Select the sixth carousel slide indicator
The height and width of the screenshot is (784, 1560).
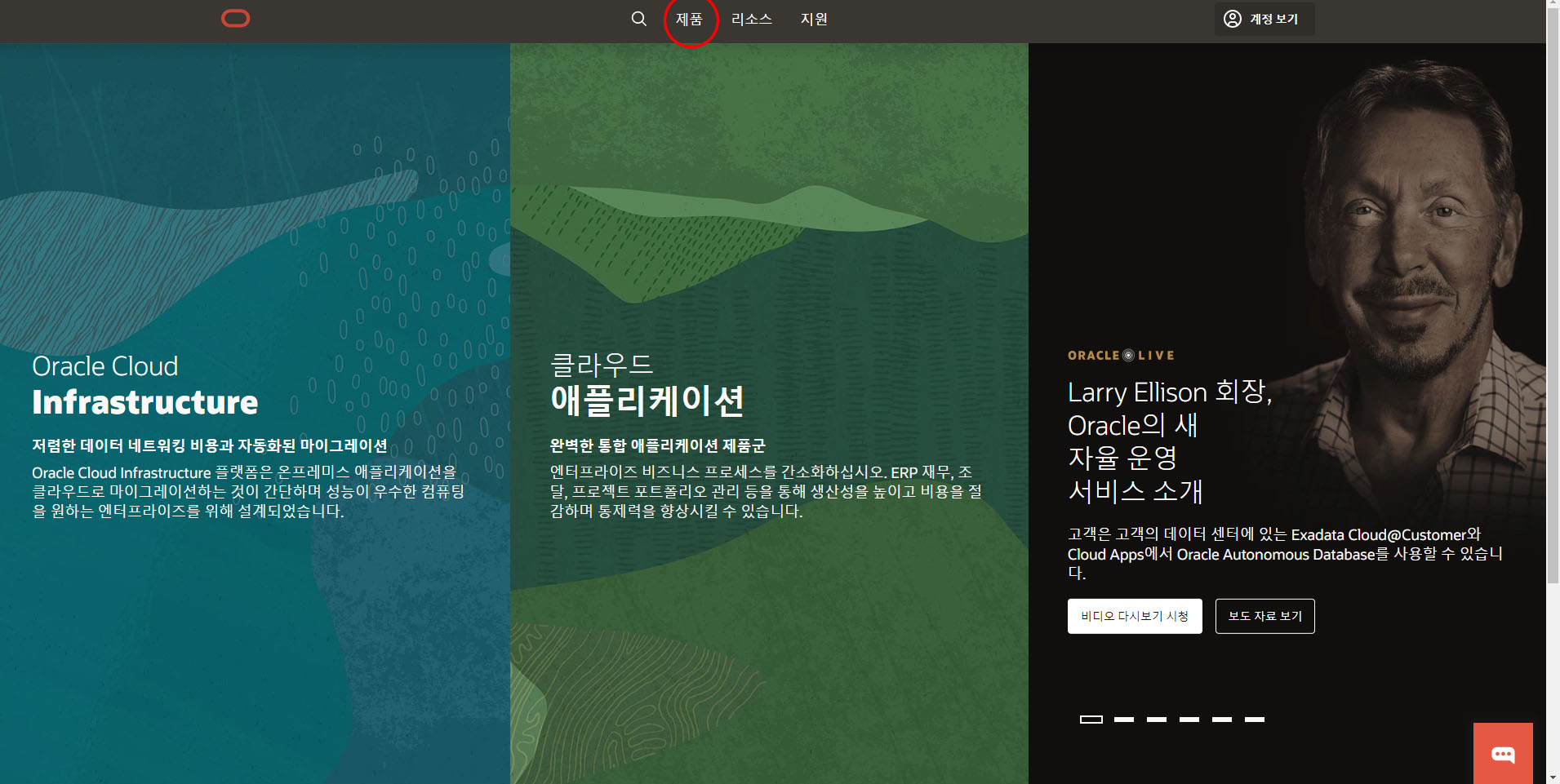coord(1255,720)
